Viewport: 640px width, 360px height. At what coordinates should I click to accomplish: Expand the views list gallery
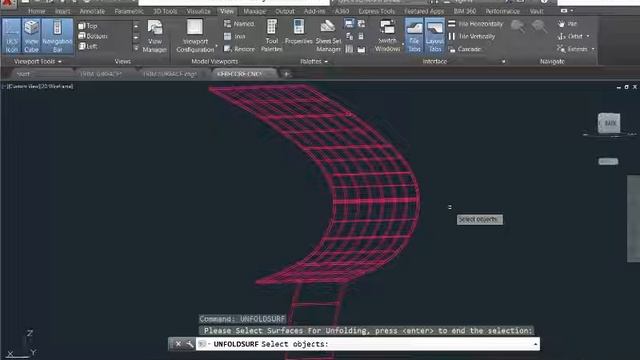click(x=136, y=47)
